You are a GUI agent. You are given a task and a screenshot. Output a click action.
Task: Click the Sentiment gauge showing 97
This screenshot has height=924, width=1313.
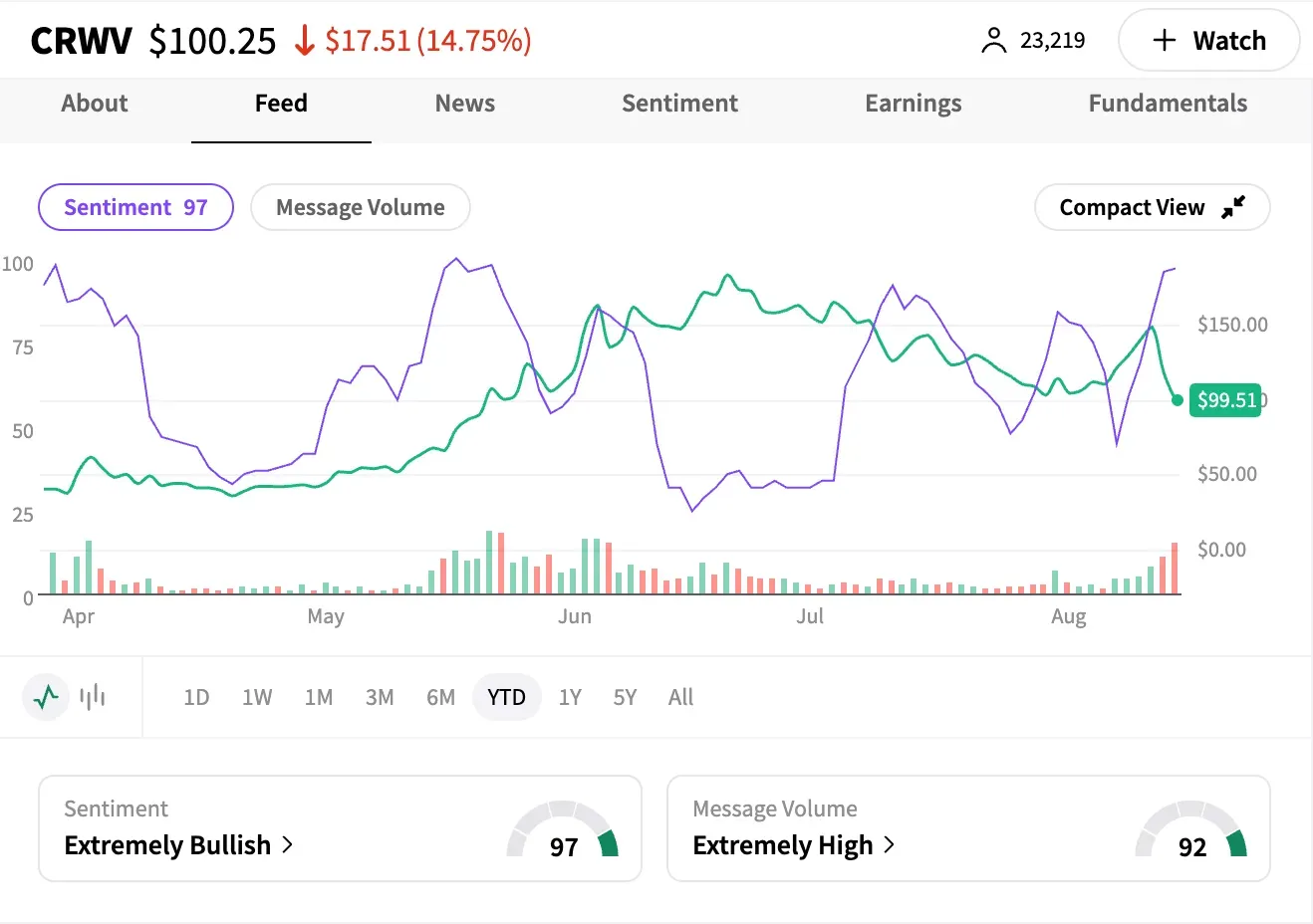(x=563, y=831)
